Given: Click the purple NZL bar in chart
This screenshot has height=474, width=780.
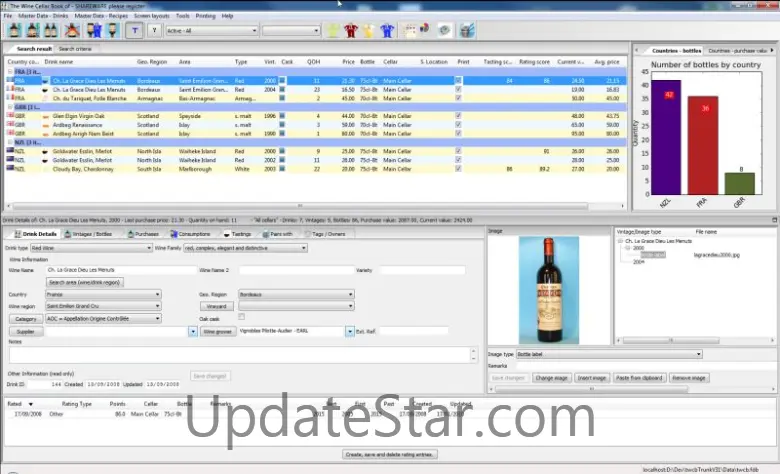Looking at the screenshot, I should pyautogui.click(x=666, y=137).
